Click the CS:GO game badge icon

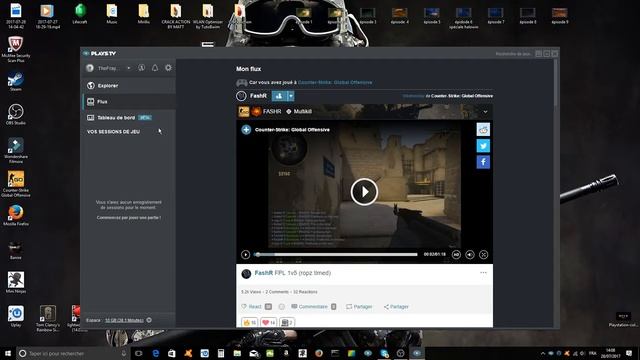[244, 111]
